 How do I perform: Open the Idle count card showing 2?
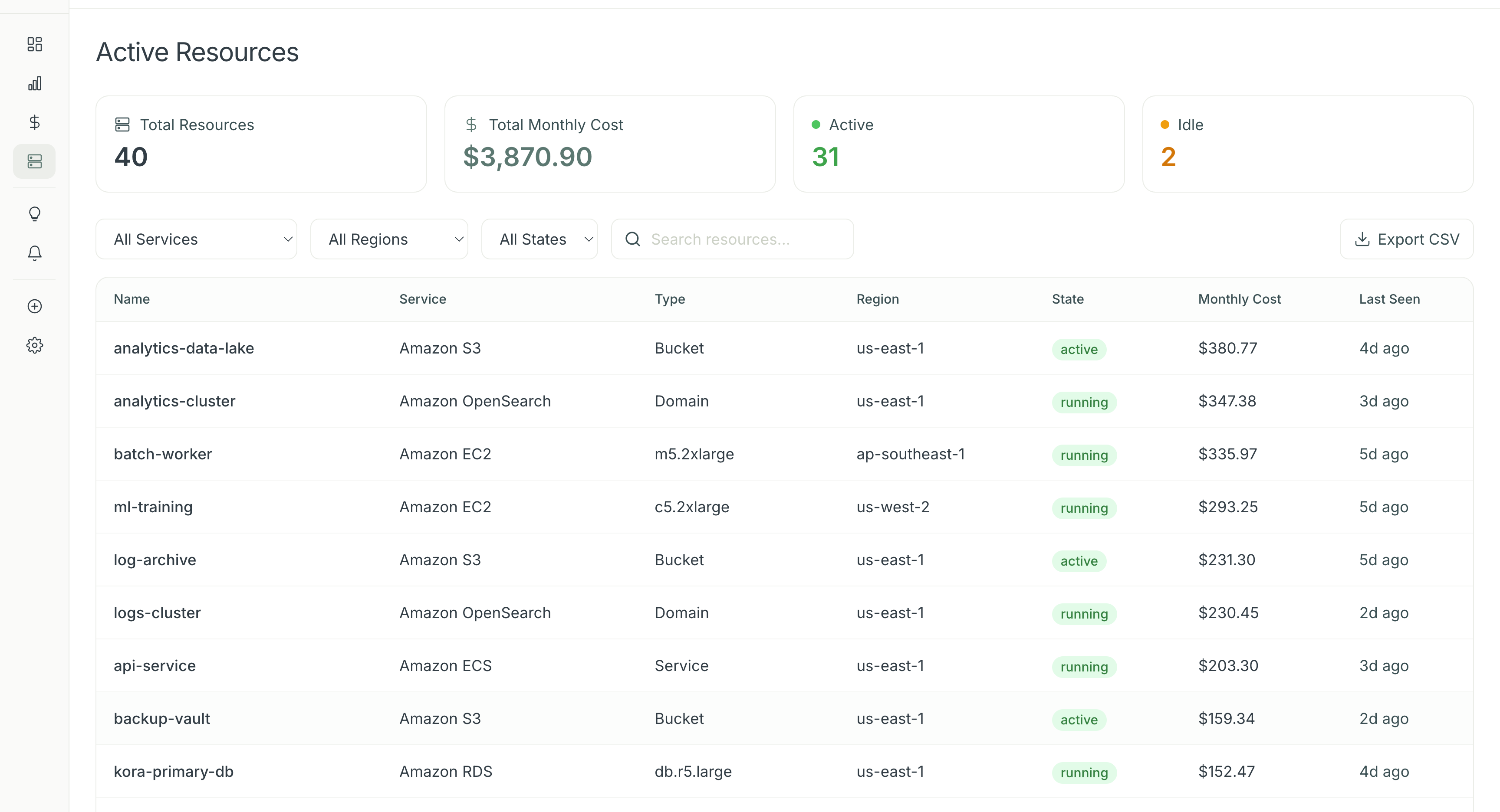coord(1307,144)
